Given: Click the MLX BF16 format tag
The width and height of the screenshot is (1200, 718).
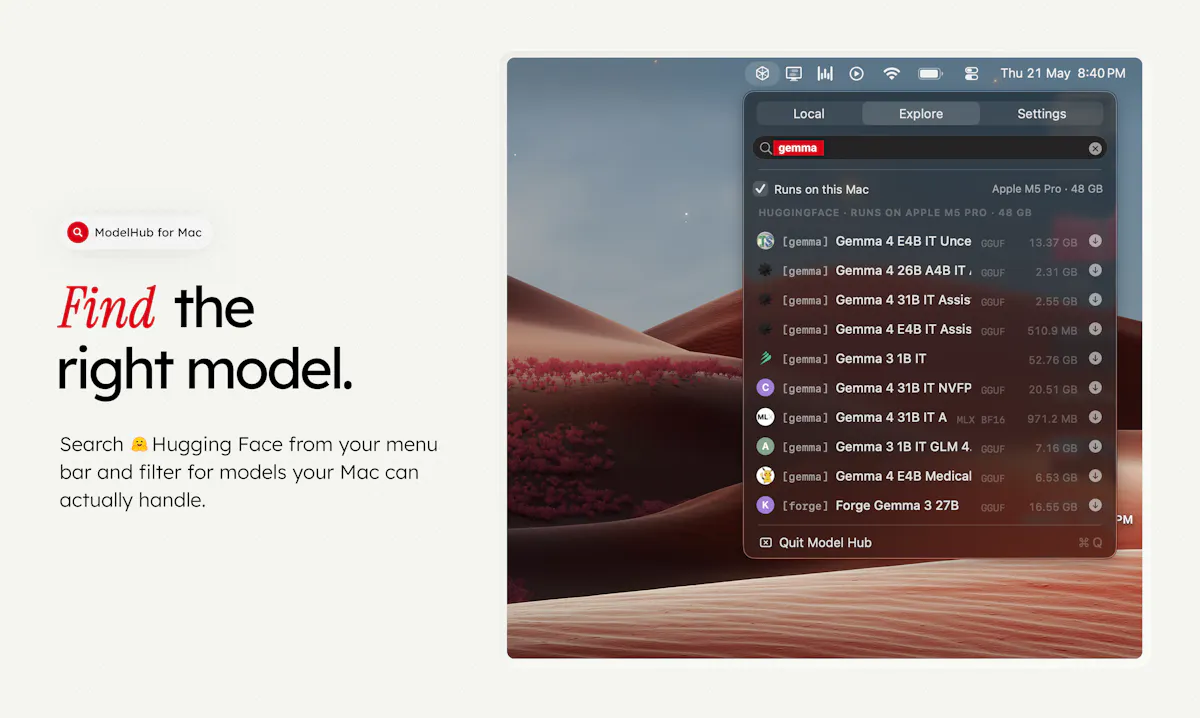Looking at the screenshot, I should (981, 419).
